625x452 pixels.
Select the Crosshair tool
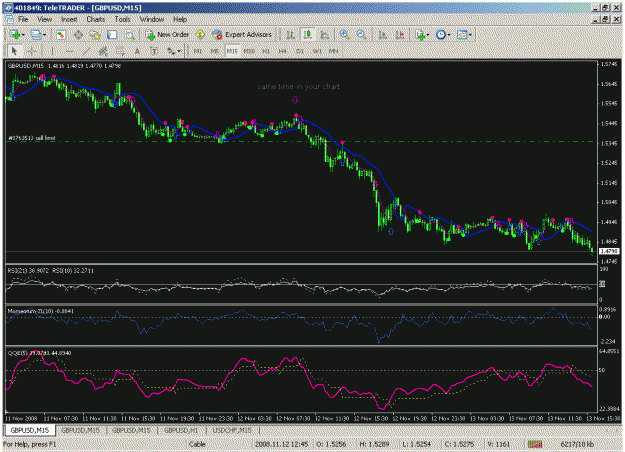click(x=32, y=51)
